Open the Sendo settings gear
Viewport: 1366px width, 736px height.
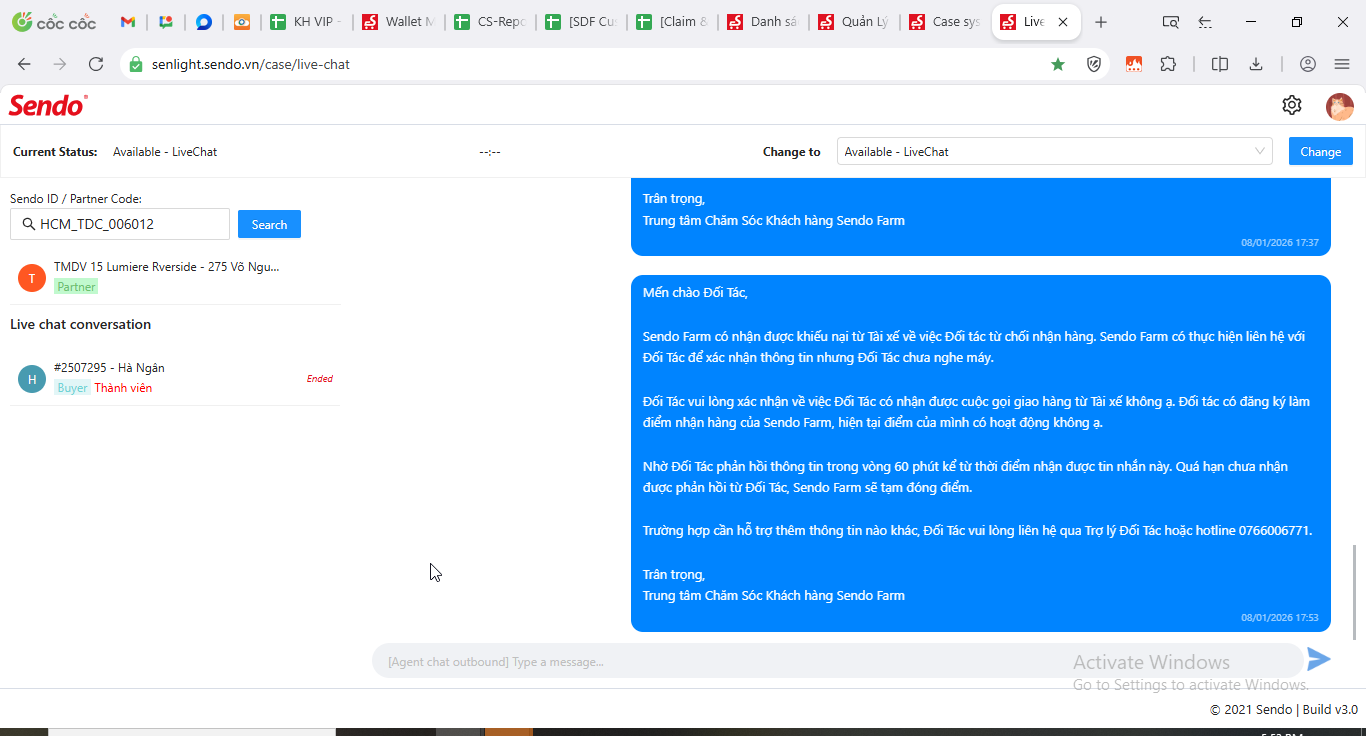coord(1292,105)
